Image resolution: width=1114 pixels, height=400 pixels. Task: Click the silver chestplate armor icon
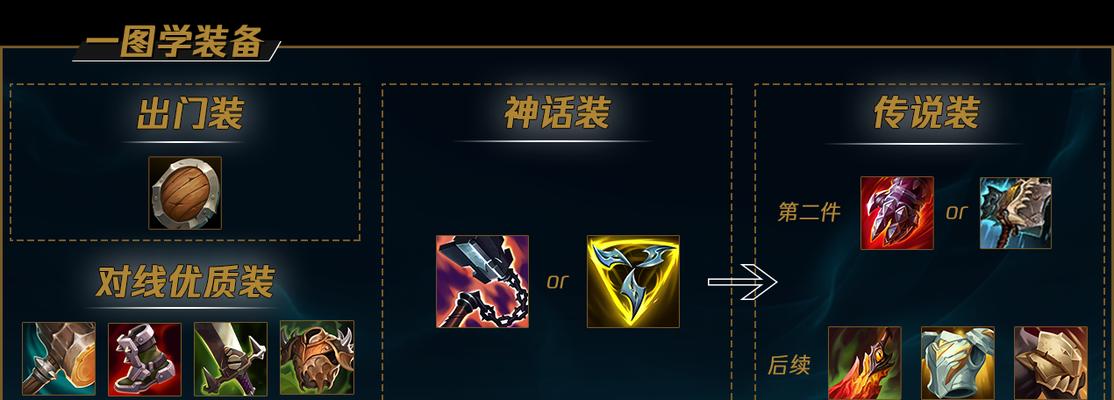958,363
